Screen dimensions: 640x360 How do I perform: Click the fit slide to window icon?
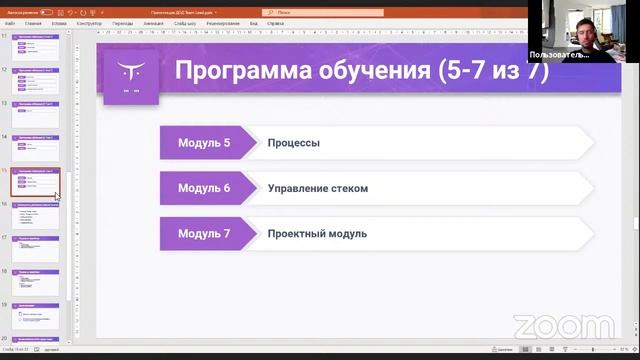coord(635,349)
